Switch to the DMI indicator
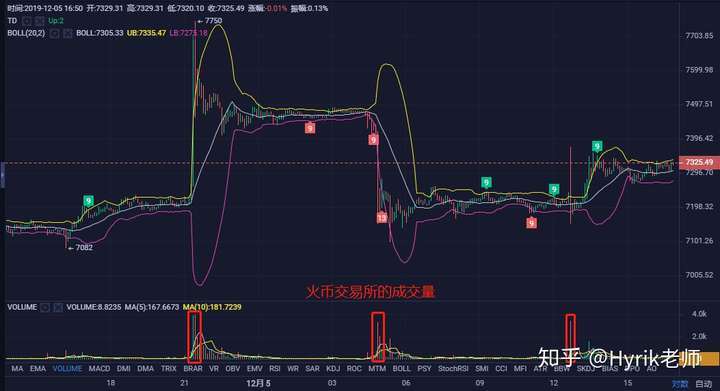 point(124,369)
